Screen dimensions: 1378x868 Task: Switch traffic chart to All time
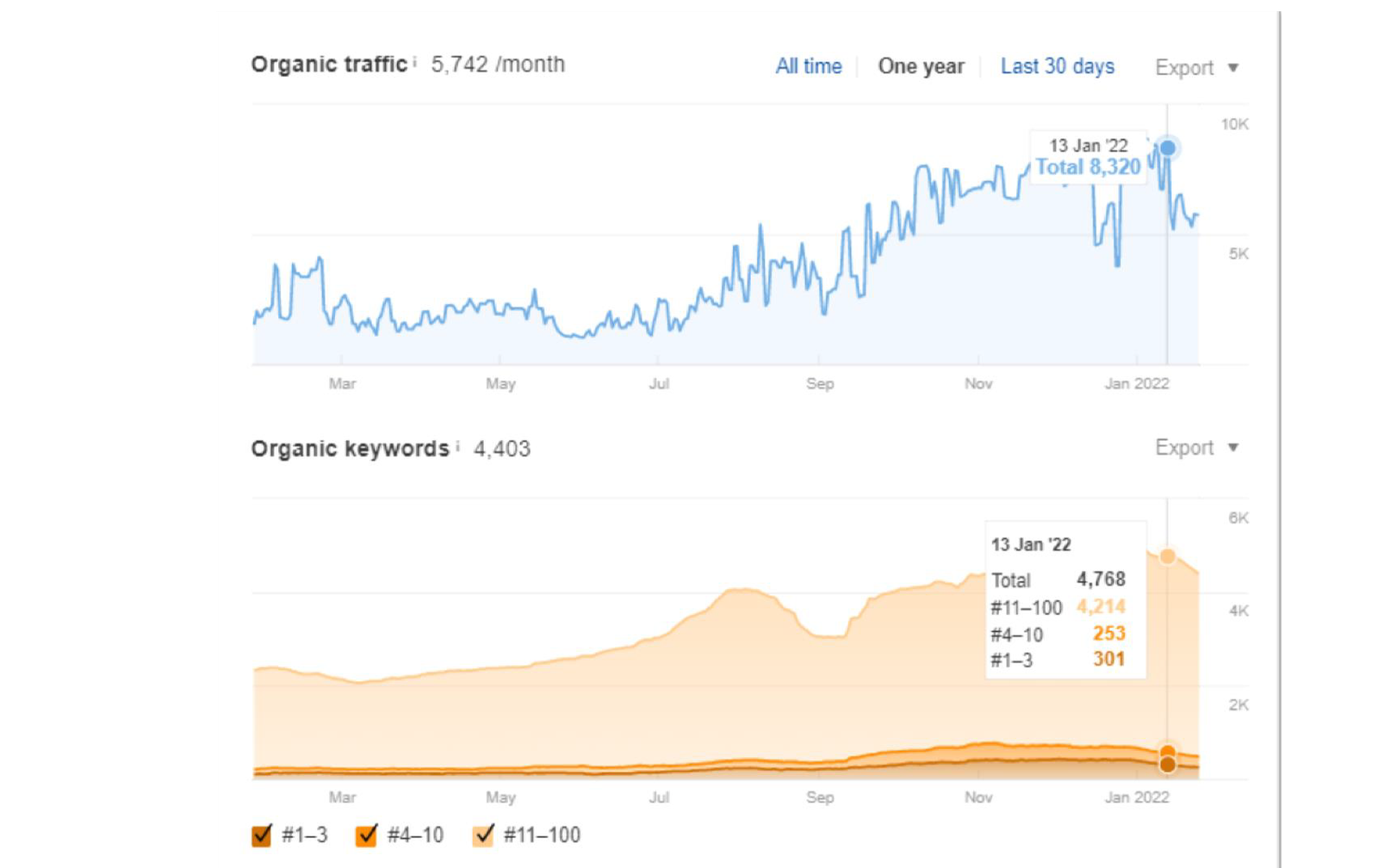pos(808,66)
